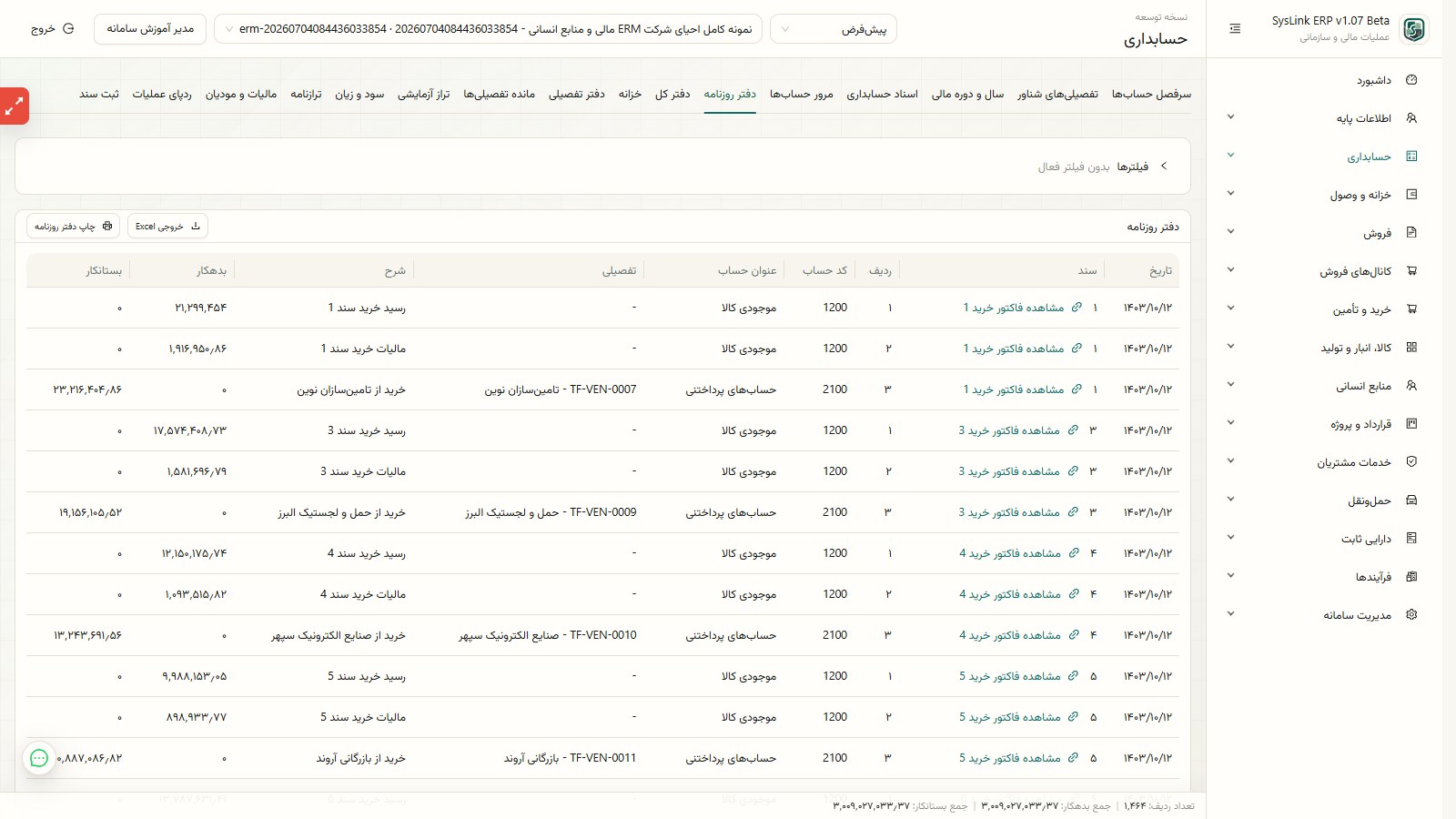Viewport: 1456px width, 819px height.
Task: Click the SysLink ERP logo icon
Action: 1413,29
